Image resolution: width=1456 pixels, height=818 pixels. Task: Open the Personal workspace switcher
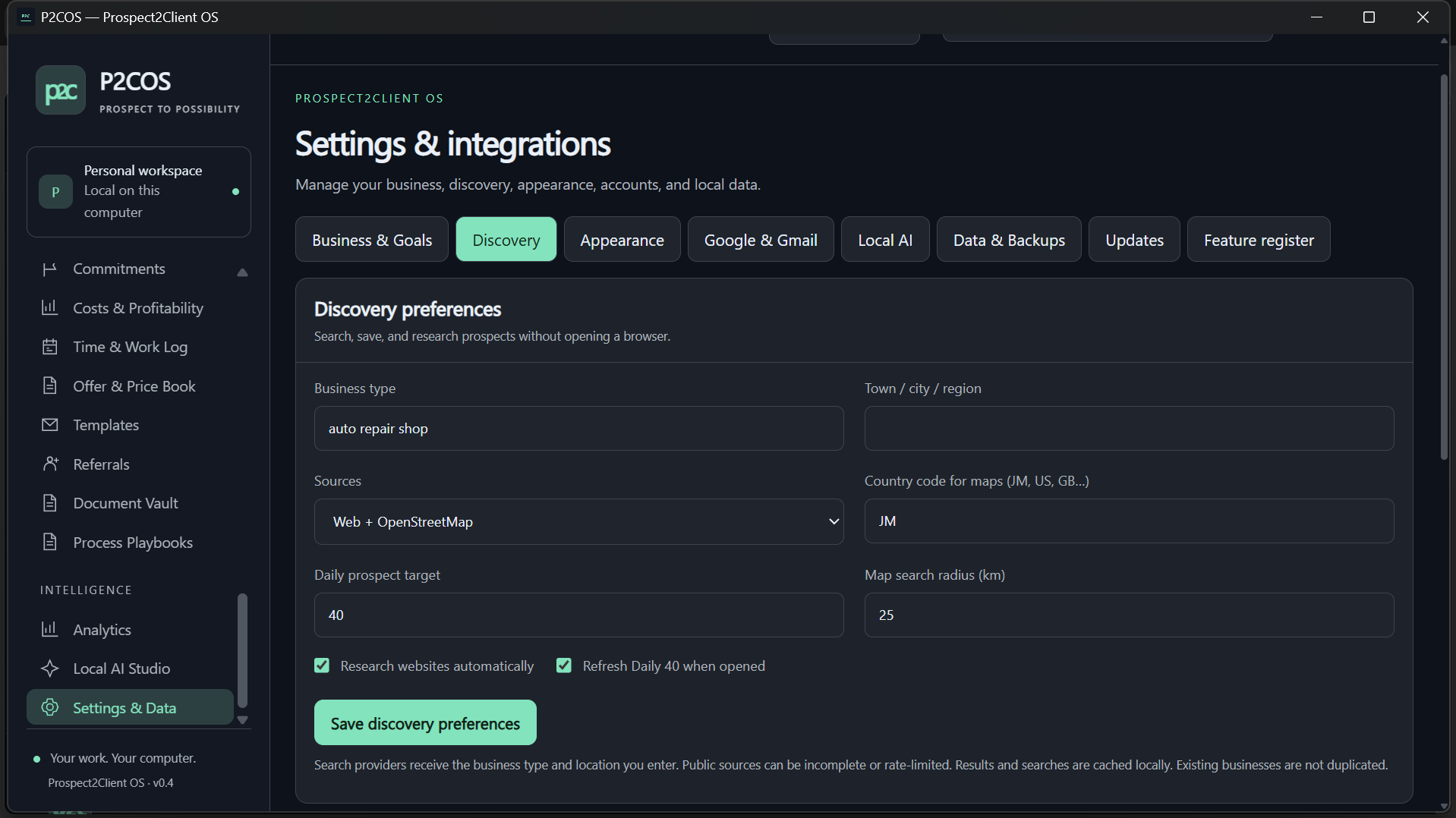click(x=139, y=192)
